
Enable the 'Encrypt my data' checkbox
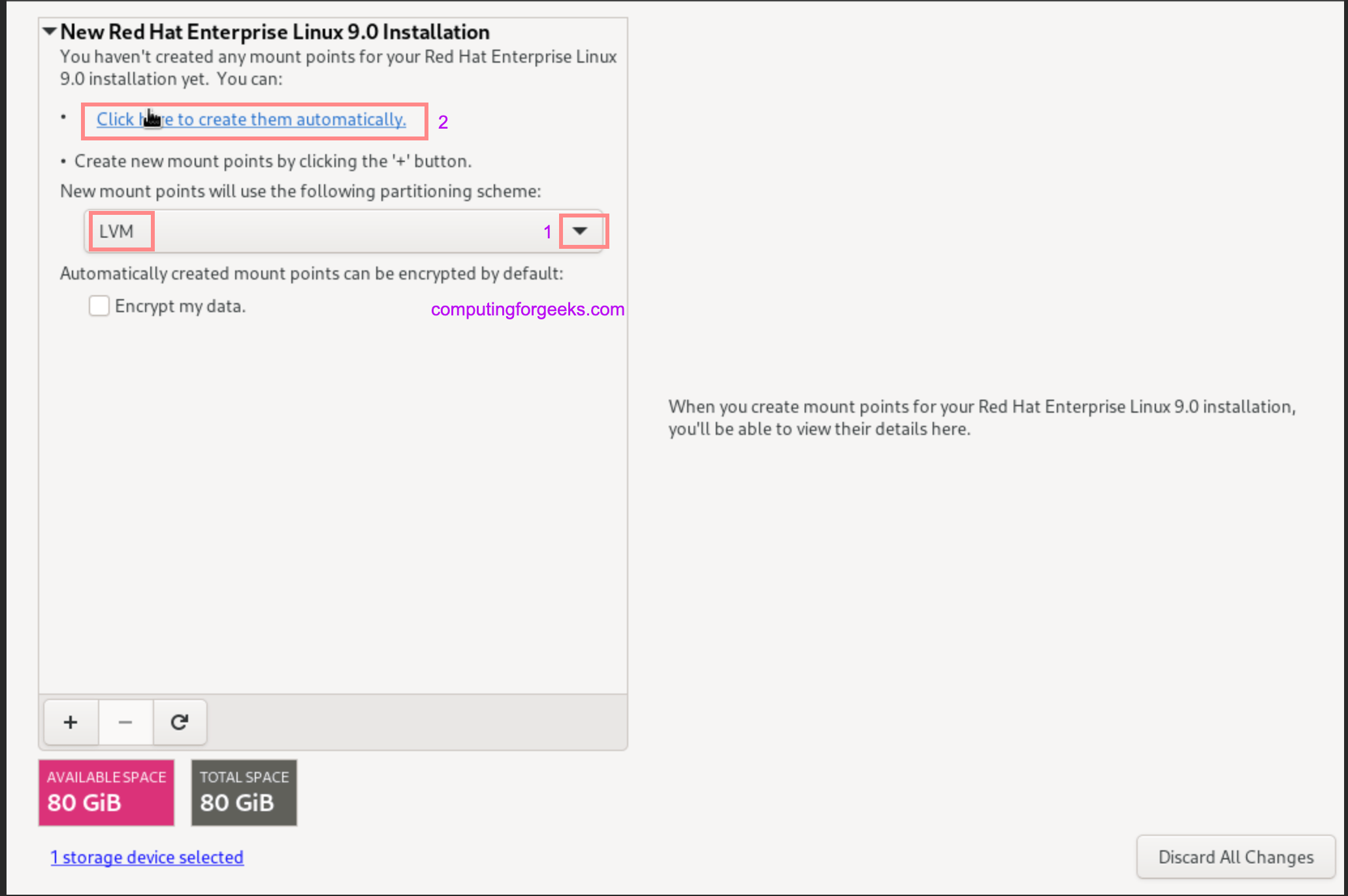tap(99, 306)
